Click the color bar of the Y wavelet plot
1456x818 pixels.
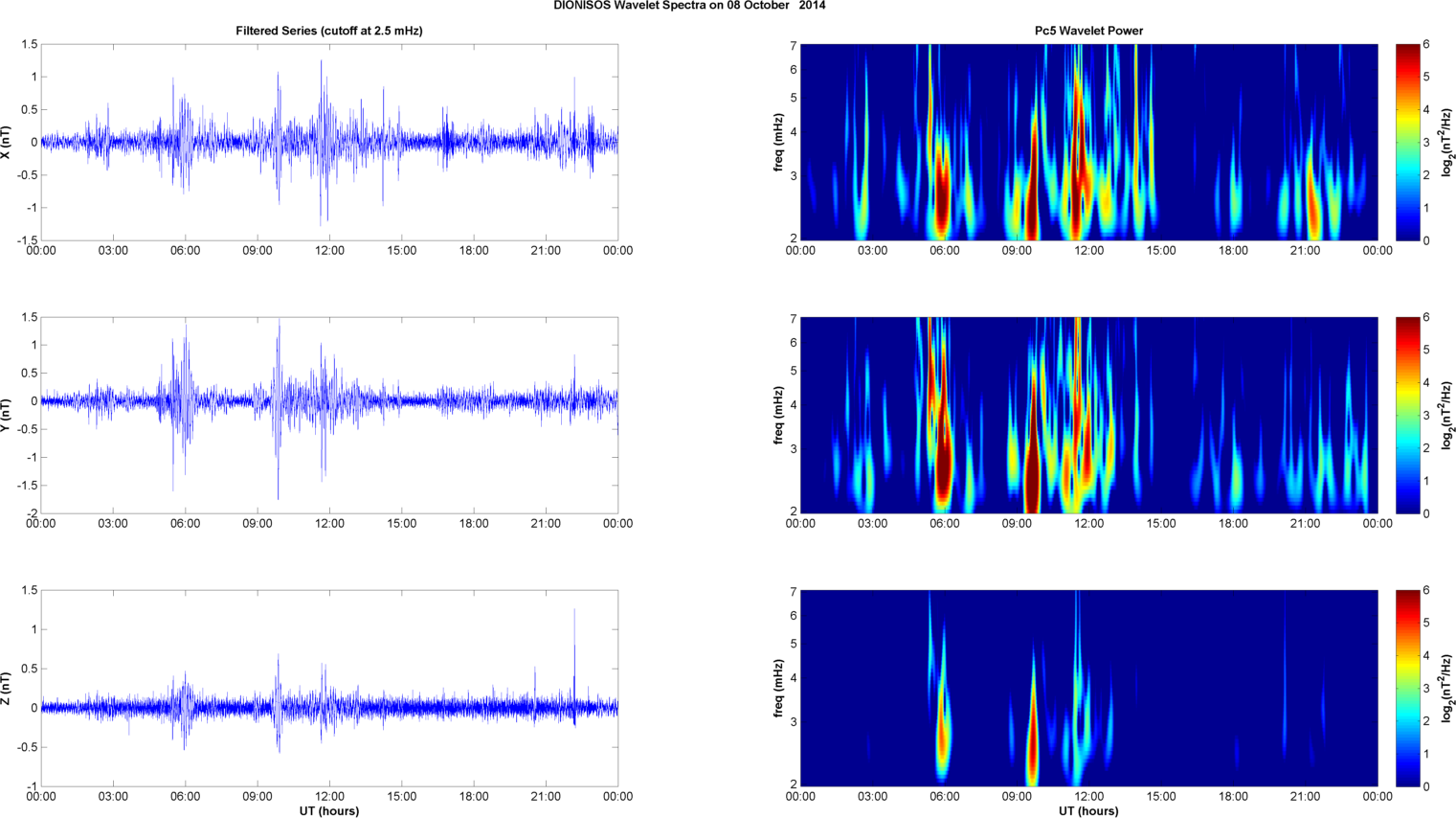[1407, 415]
